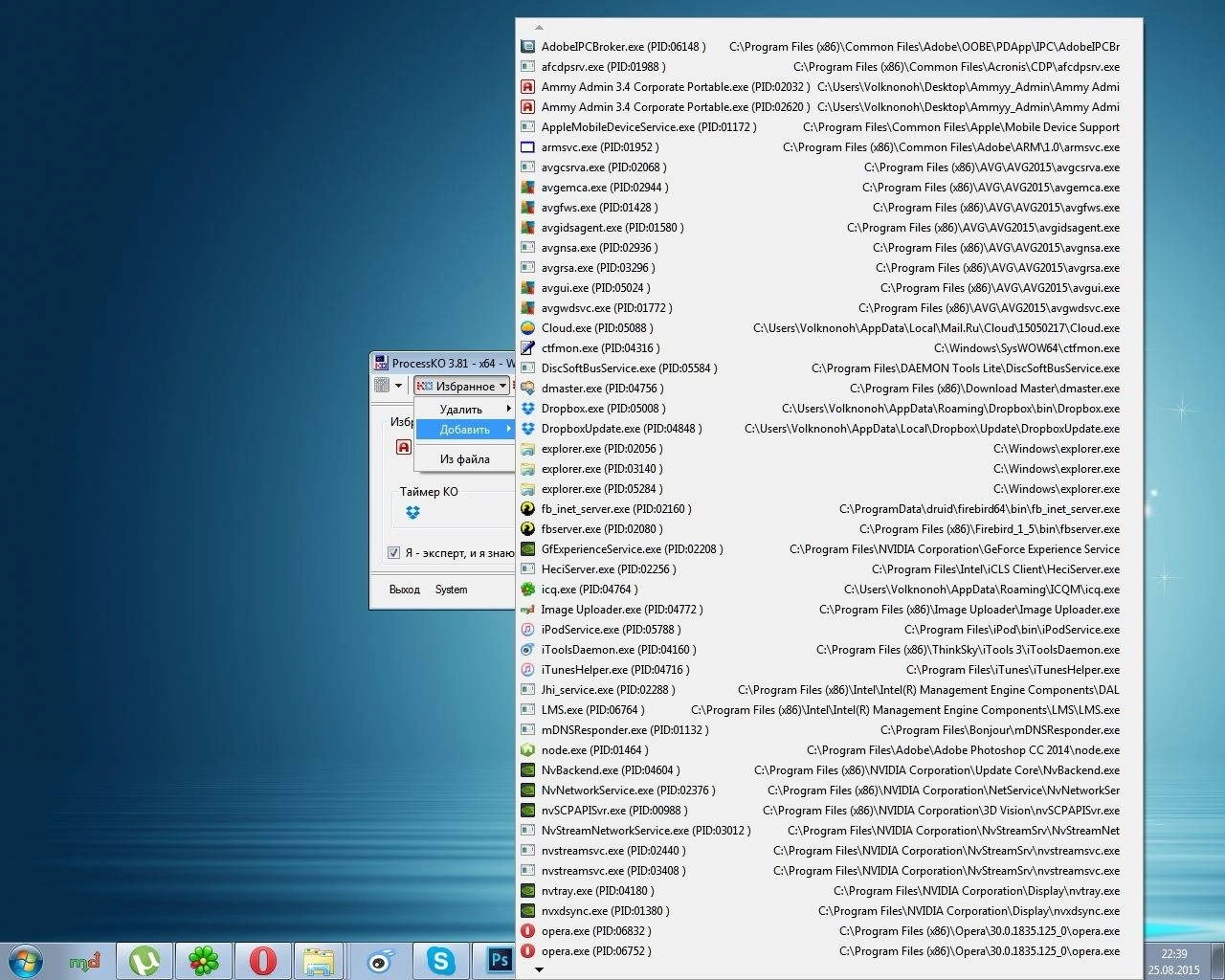Select avgnsa.exe (PID:02936)
Screen dimensions: 1225x980
829,247
